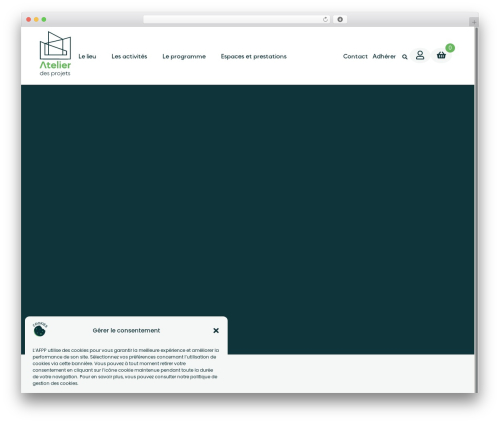Click the Gérer le consentement heading
Image resolution: width=500 pixels, height=423 pixels.
click(126, 330)
